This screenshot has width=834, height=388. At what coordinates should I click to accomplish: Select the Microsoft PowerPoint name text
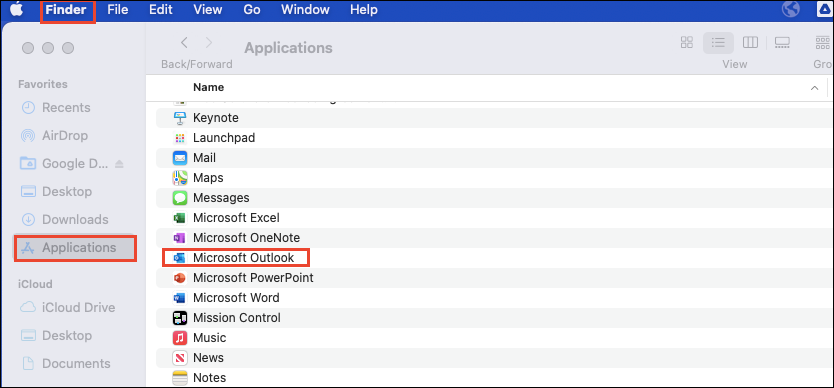[253, 278]
